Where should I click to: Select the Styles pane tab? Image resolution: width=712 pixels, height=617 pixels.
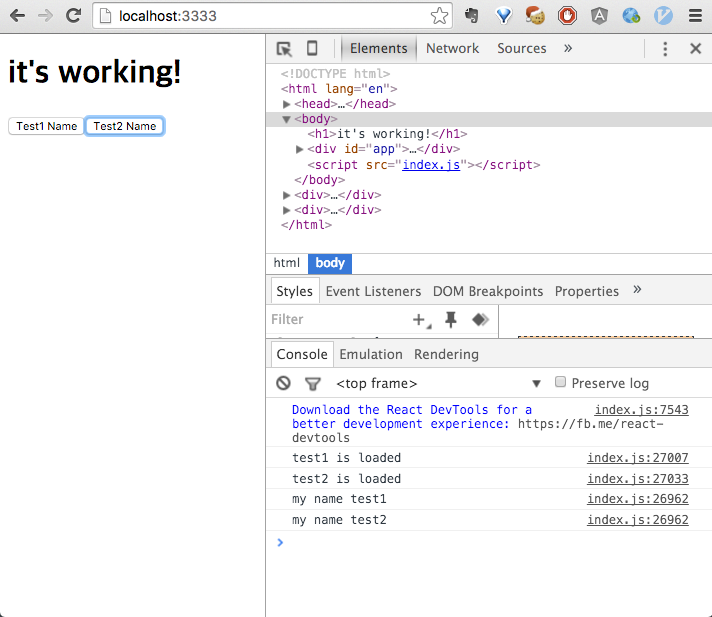tap(294, 291)
